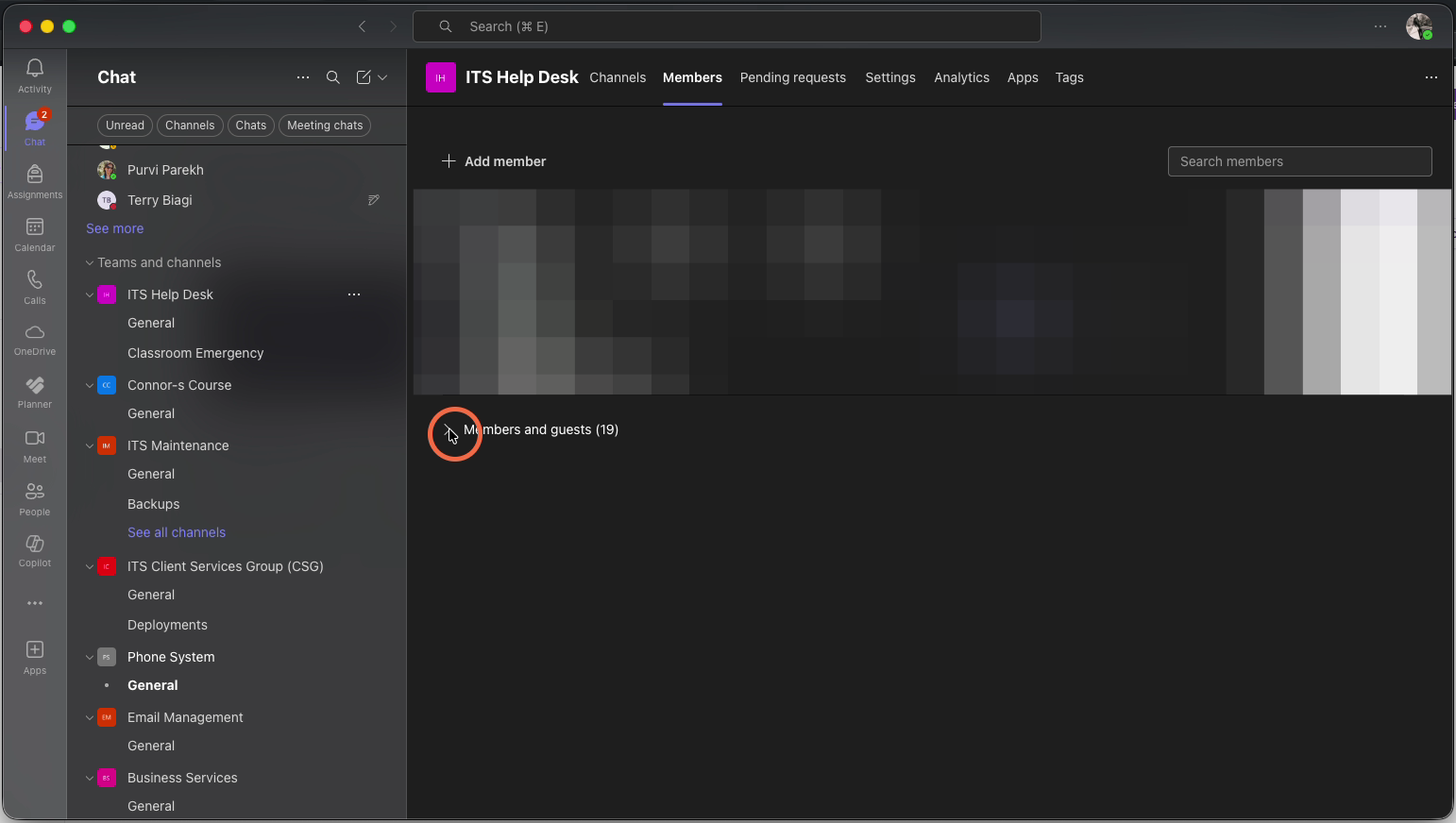Click the See more link
Viewport: 1456px width, 823px height.
click(115, 228)
